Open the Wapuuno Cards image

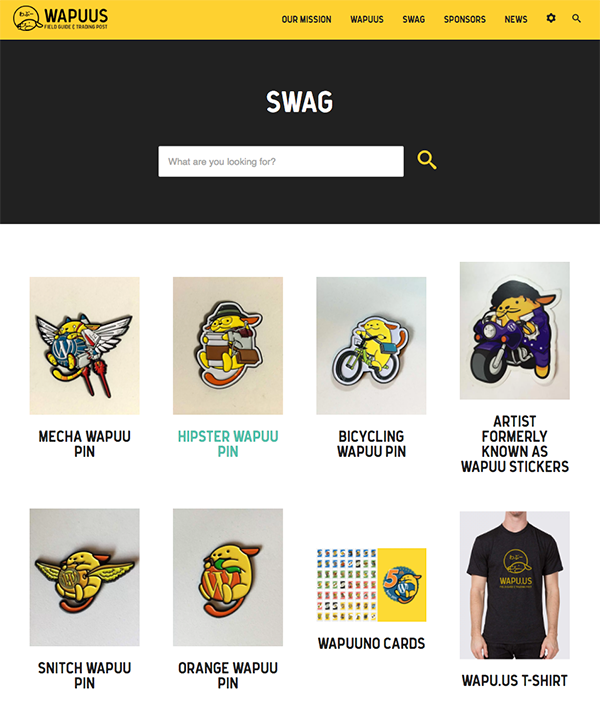click(371, 585)
